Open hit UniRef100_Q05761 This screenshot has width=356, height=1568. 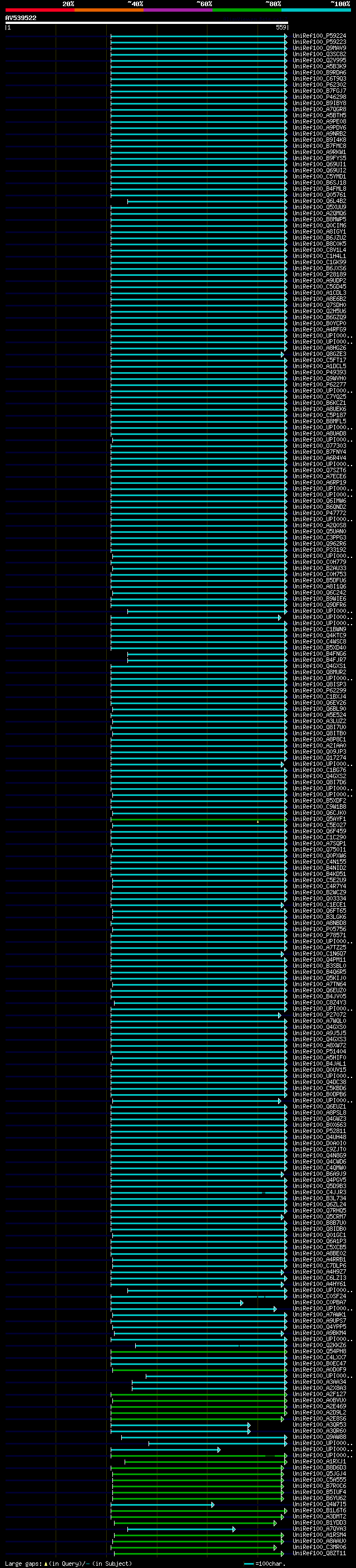tap(319, 195)
